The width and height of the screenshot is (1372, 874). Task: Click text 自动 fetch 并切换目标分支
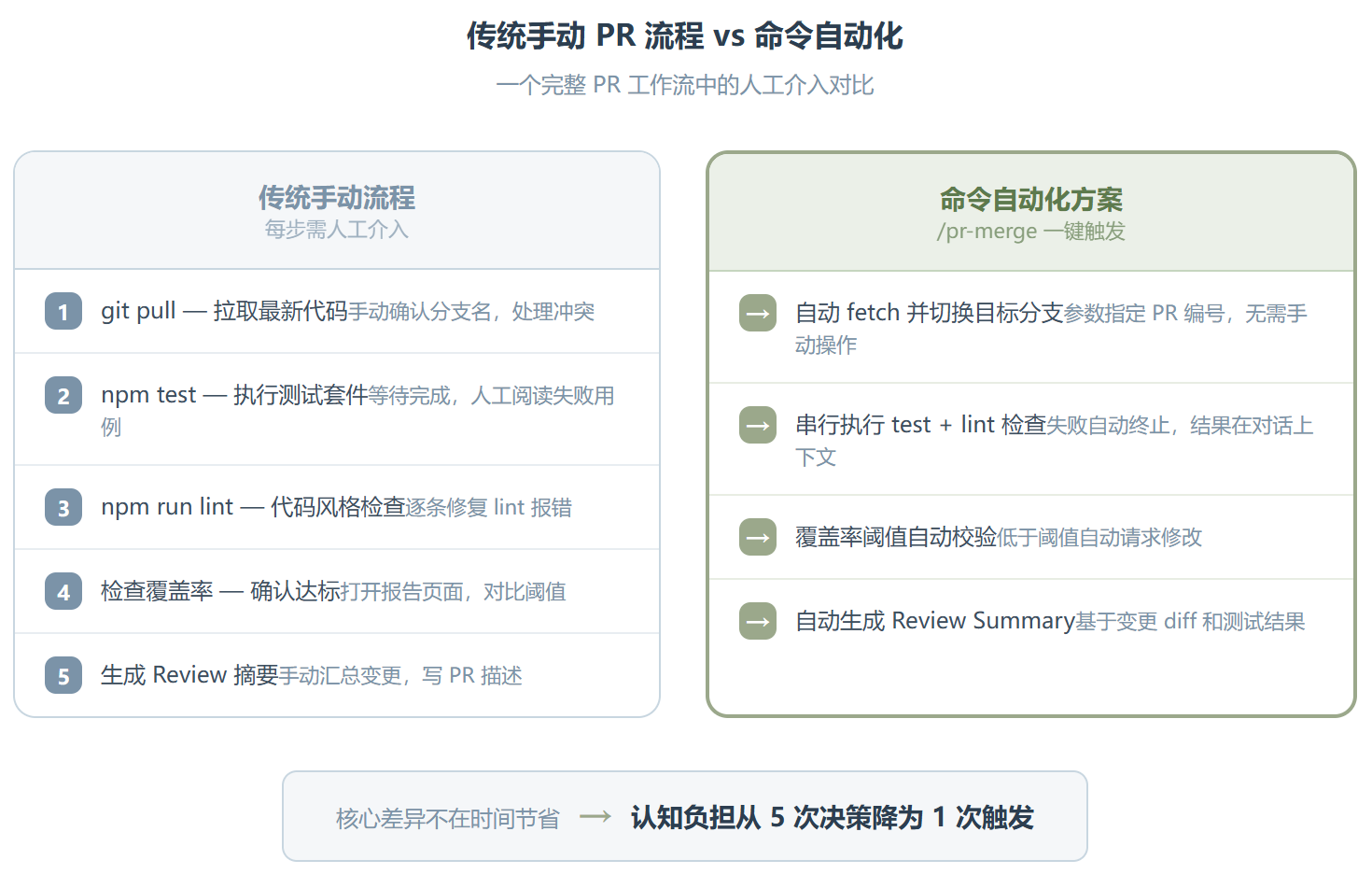[x=929, y=313]
